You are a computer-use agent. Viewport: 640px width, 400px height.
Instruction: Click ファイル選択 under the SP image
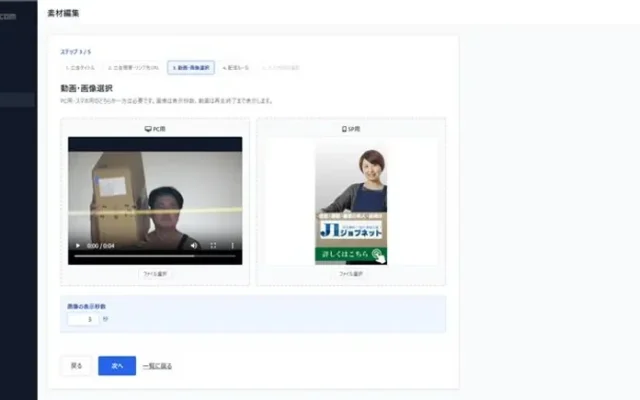pos(351,274)
